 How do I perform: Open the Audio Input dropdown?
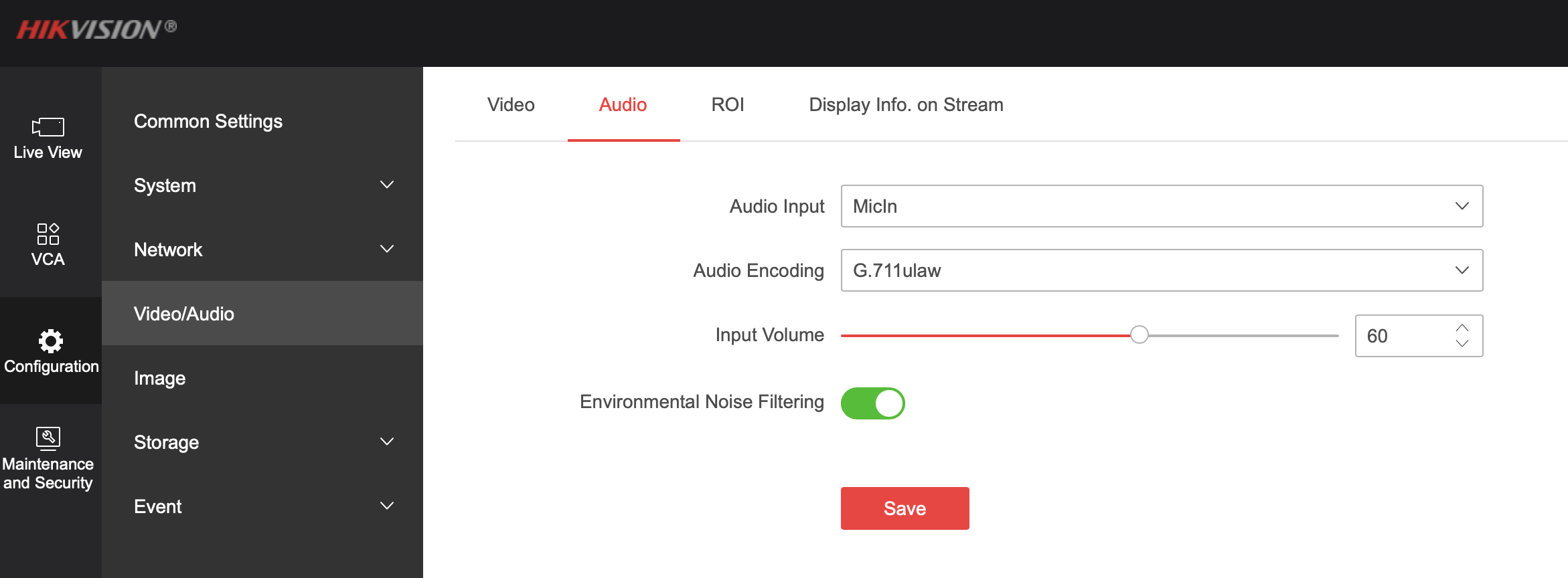point(1162,206)
